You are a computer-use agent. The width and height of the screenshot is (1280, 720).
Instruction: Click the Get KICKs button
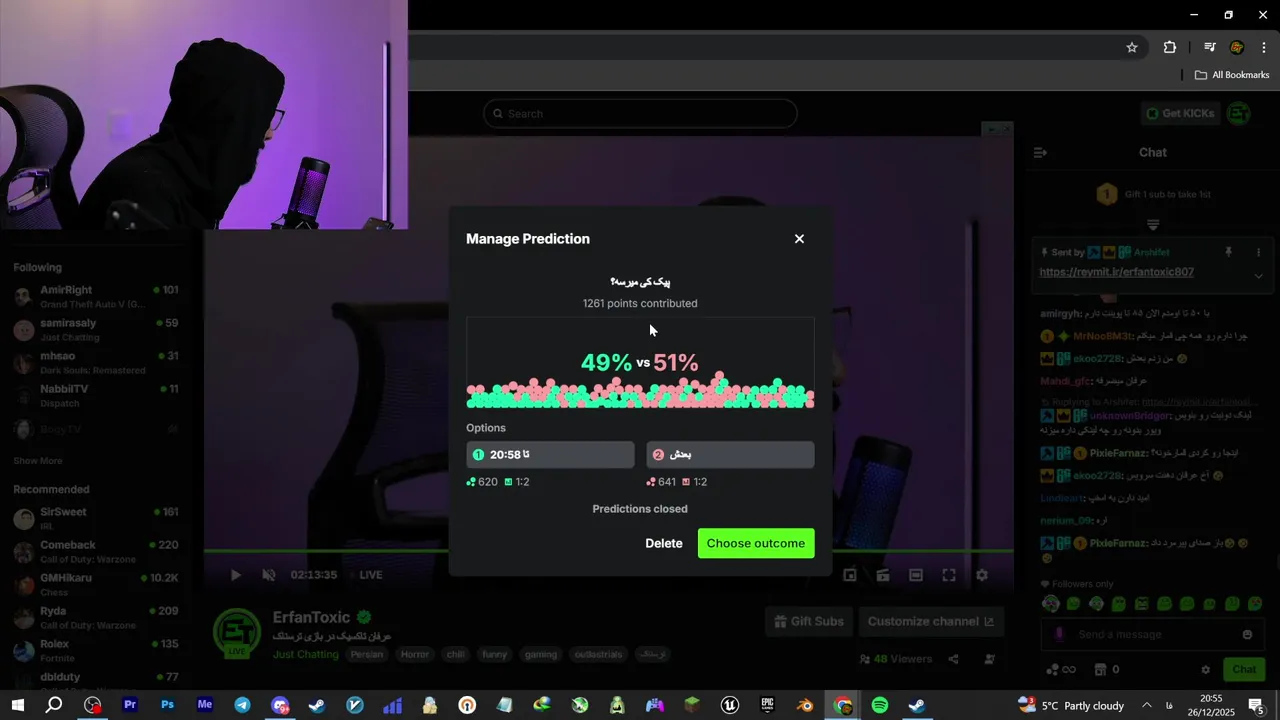click(1180, 113)
